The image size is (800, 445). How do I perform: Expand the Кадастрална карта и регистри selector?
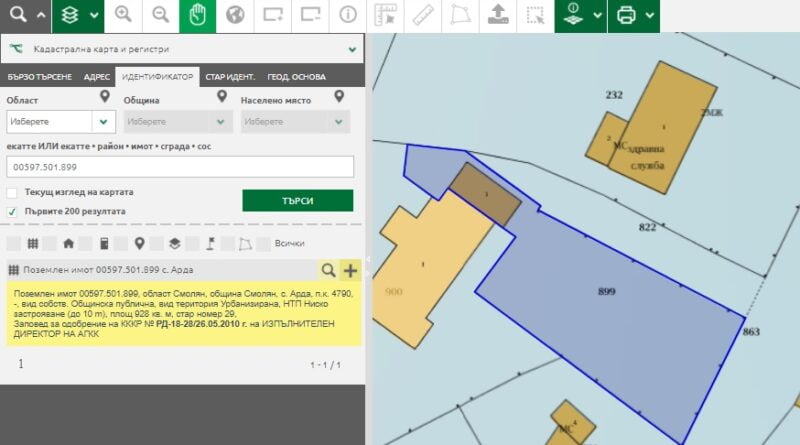[x=182, y=49]
